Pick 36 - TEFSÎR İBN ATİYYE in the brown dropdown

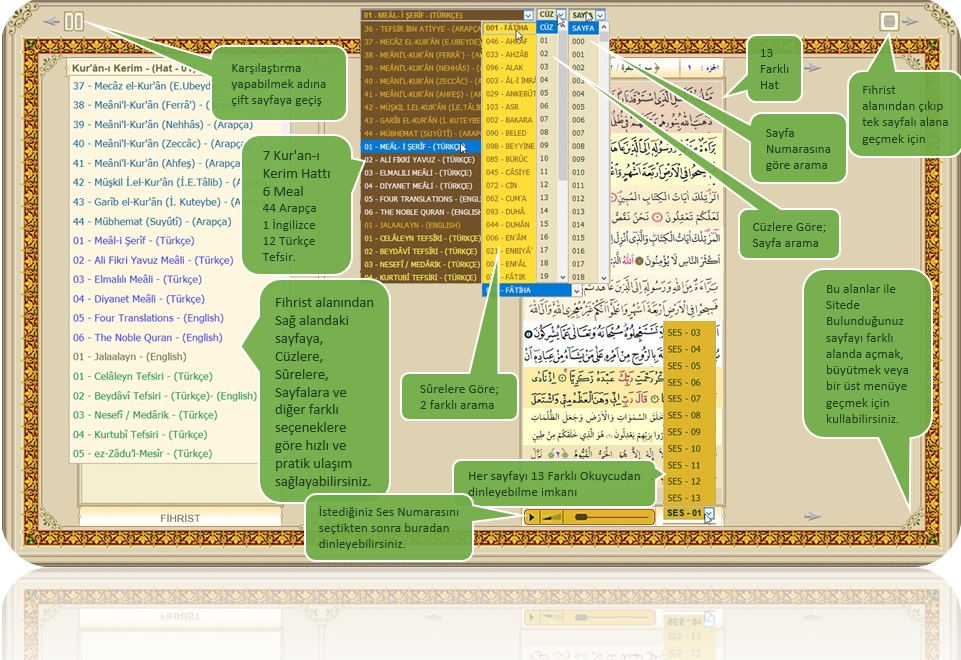pos(422,29)
